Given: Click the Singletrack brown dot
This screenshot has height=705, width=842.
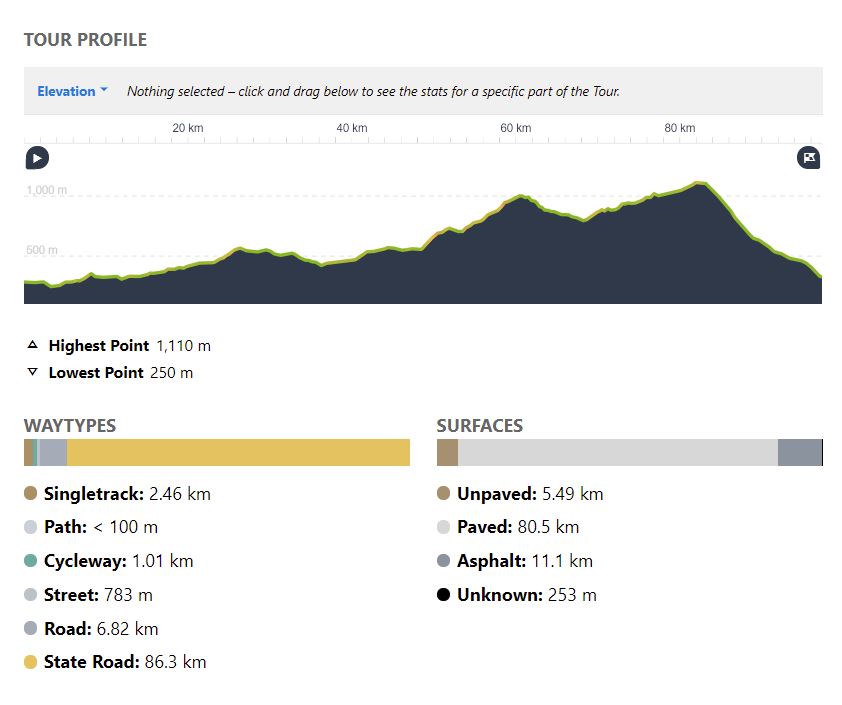Looking at the screenshot, I should coord(31,493).
